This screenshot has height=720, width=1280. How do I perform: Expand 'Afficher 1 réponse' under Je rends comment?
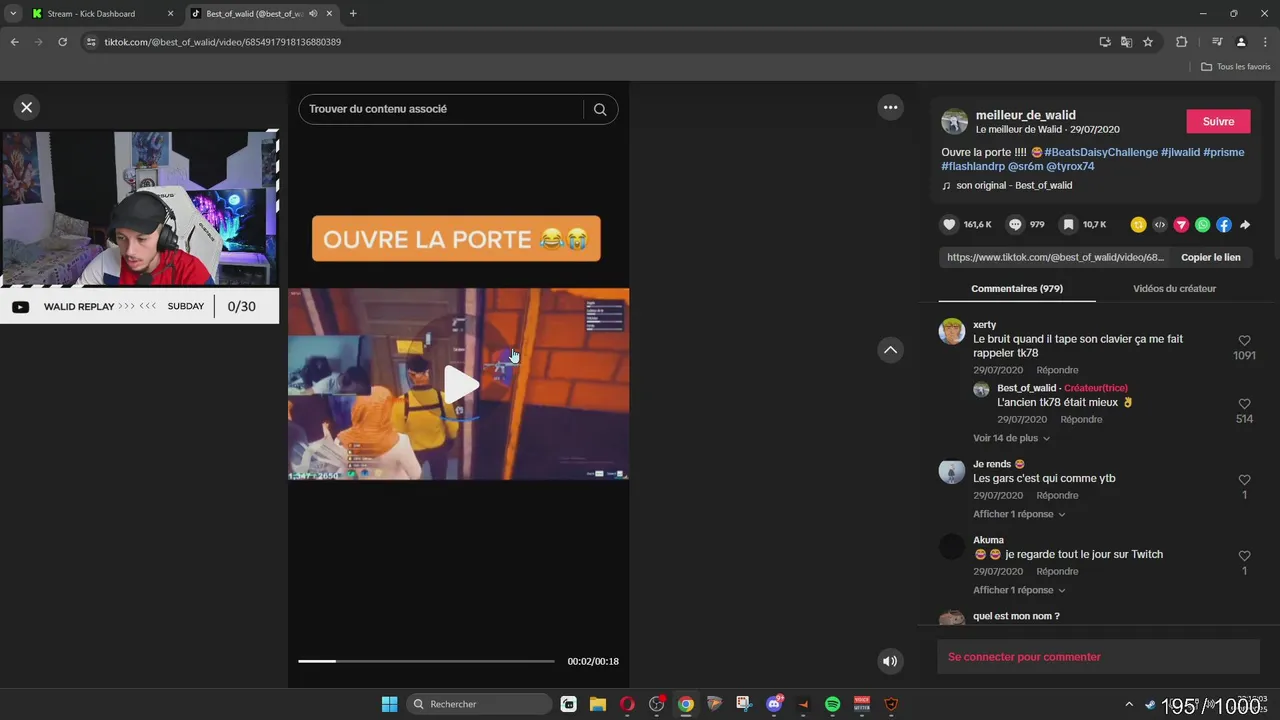tap(1019, 514)
